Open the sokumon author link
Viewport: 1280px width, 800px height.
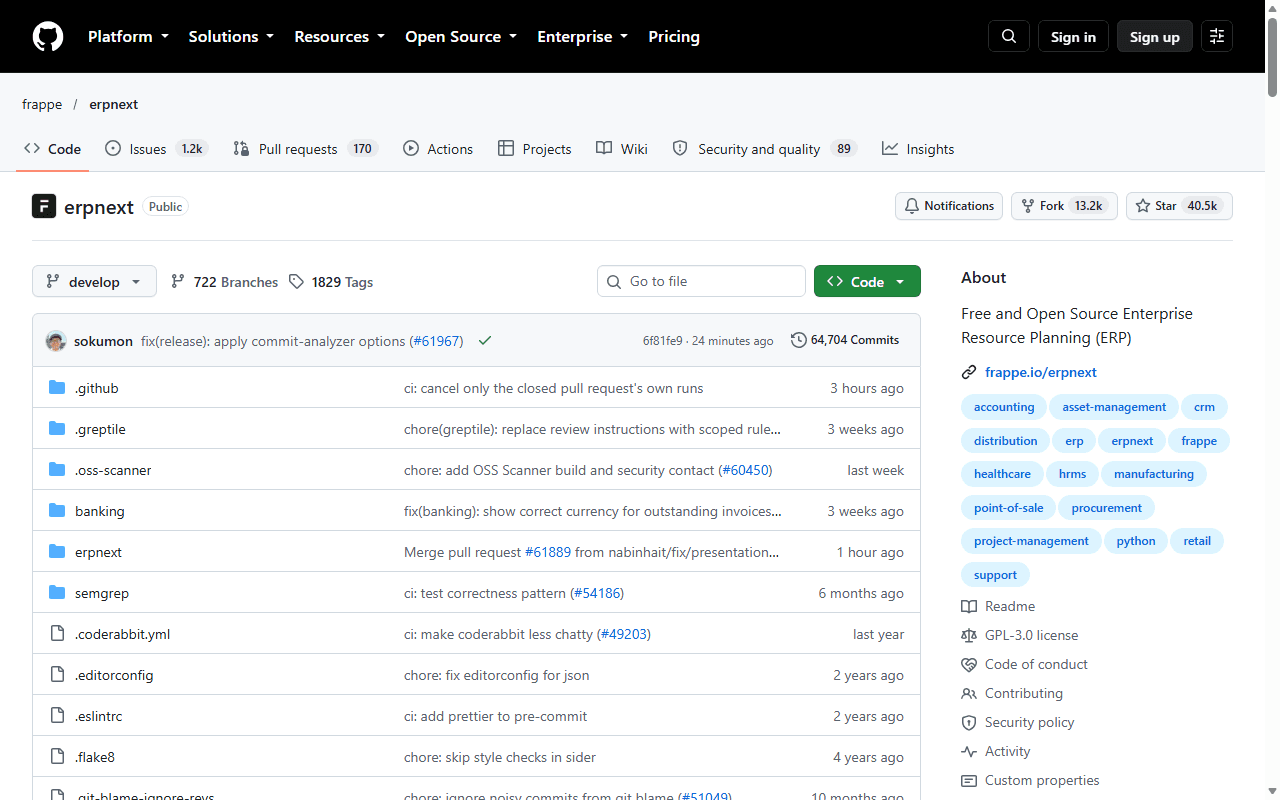pyautogui.click(x=103, y=341)
